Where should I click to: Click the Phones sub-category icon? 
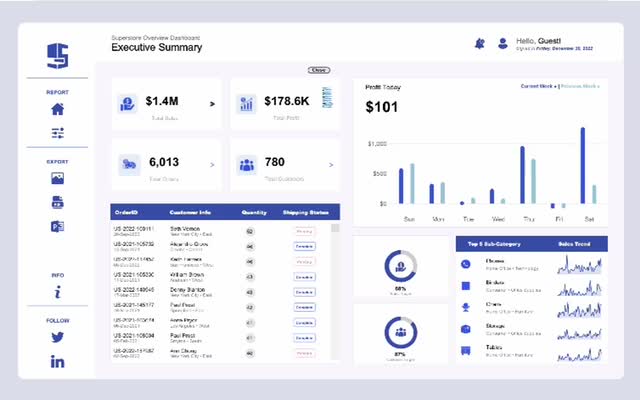(466, 264)
